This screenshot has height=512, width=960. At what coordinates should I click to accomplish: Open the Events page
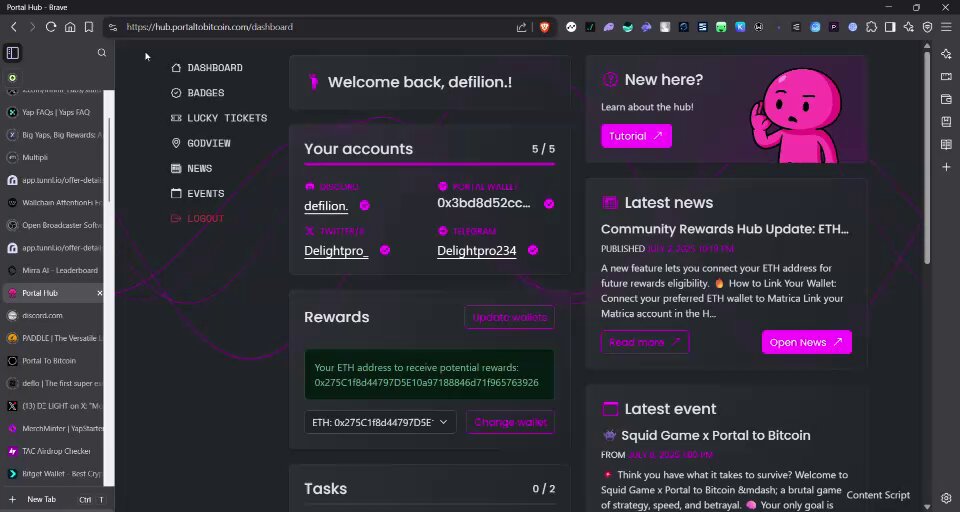(198, 193)
